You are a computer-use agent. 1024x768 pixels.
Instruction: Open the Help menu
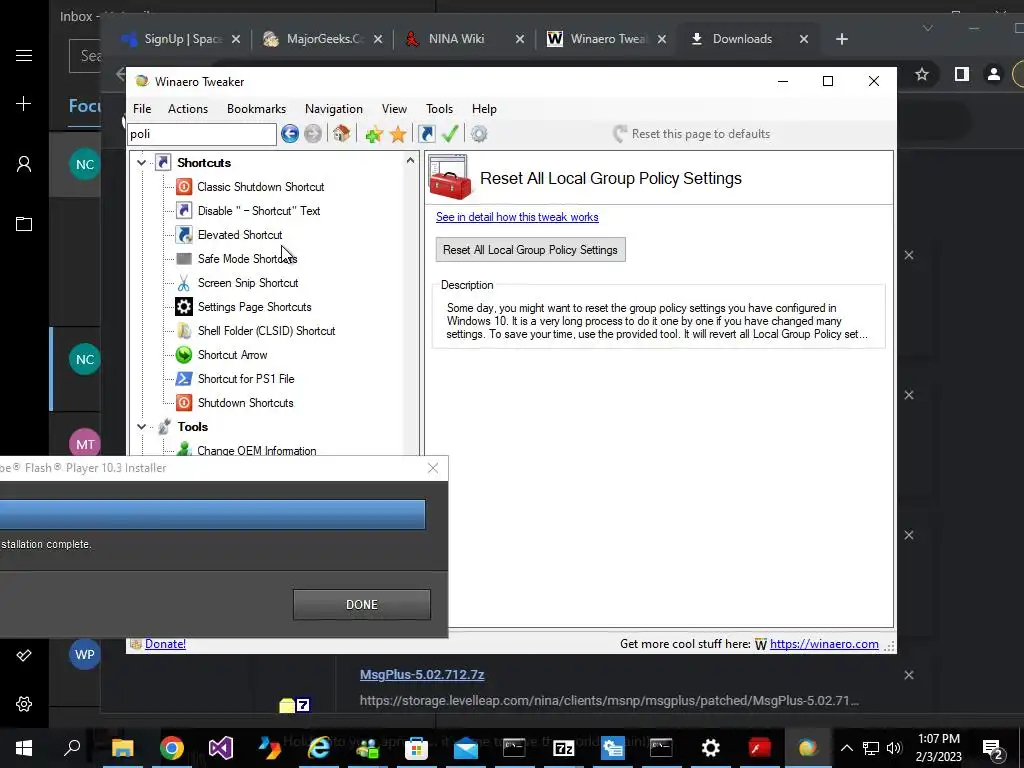484,109
